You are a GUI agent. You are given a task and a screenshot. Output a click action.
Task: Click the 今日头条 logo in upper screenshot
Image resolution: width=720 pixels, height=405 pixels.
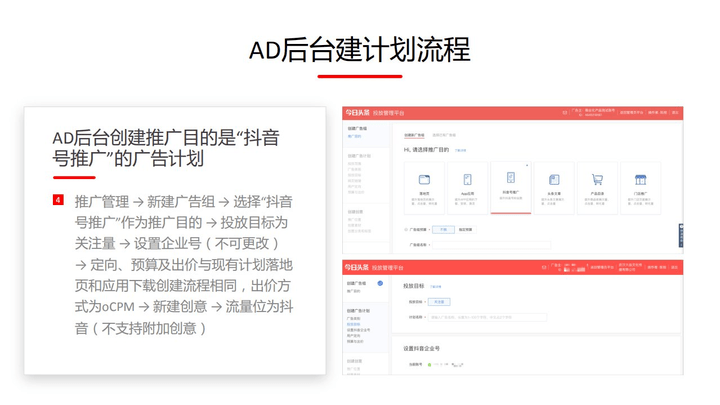[356, 114]
